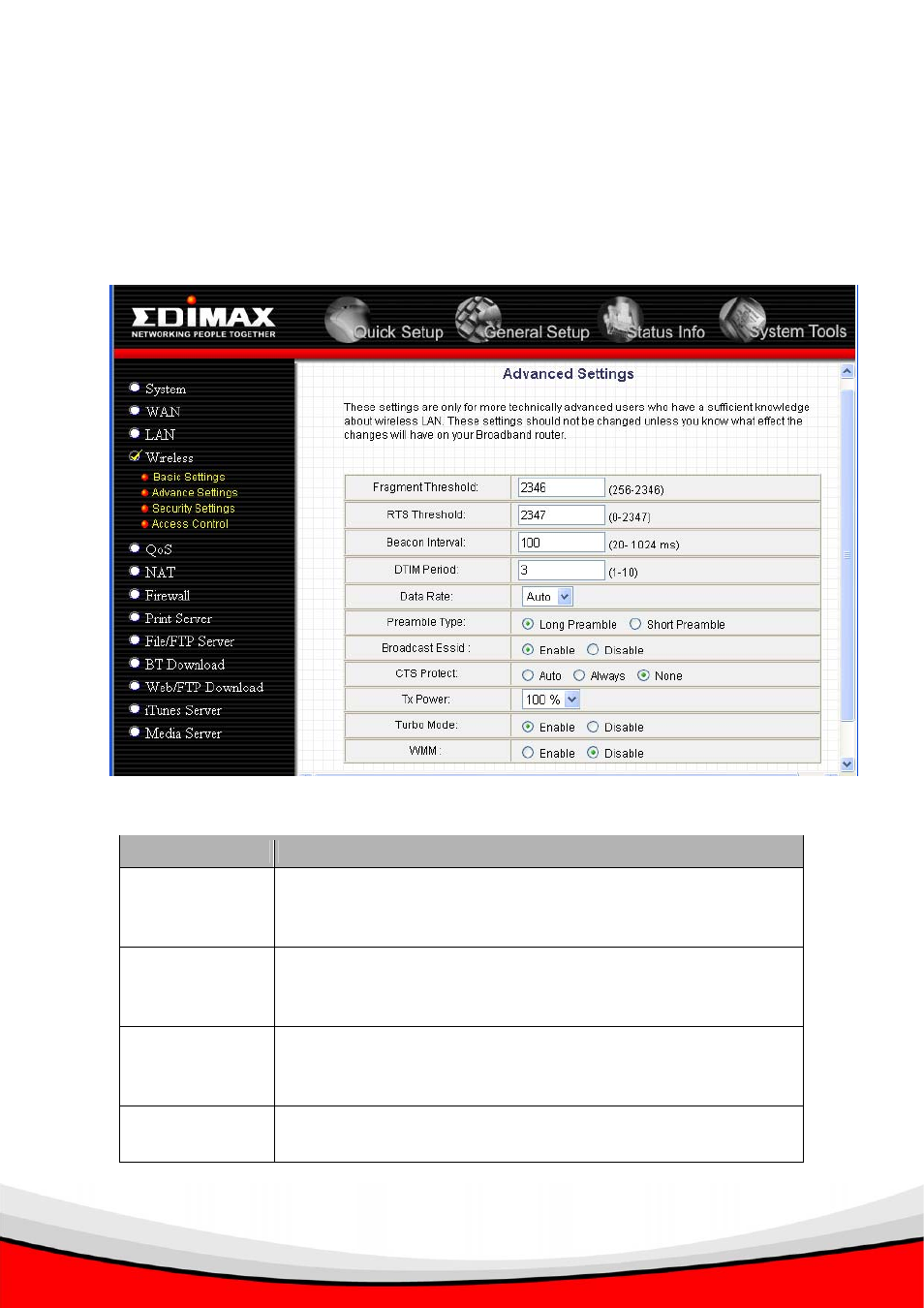Set CTS Protect to Auto

click(528, 675)
